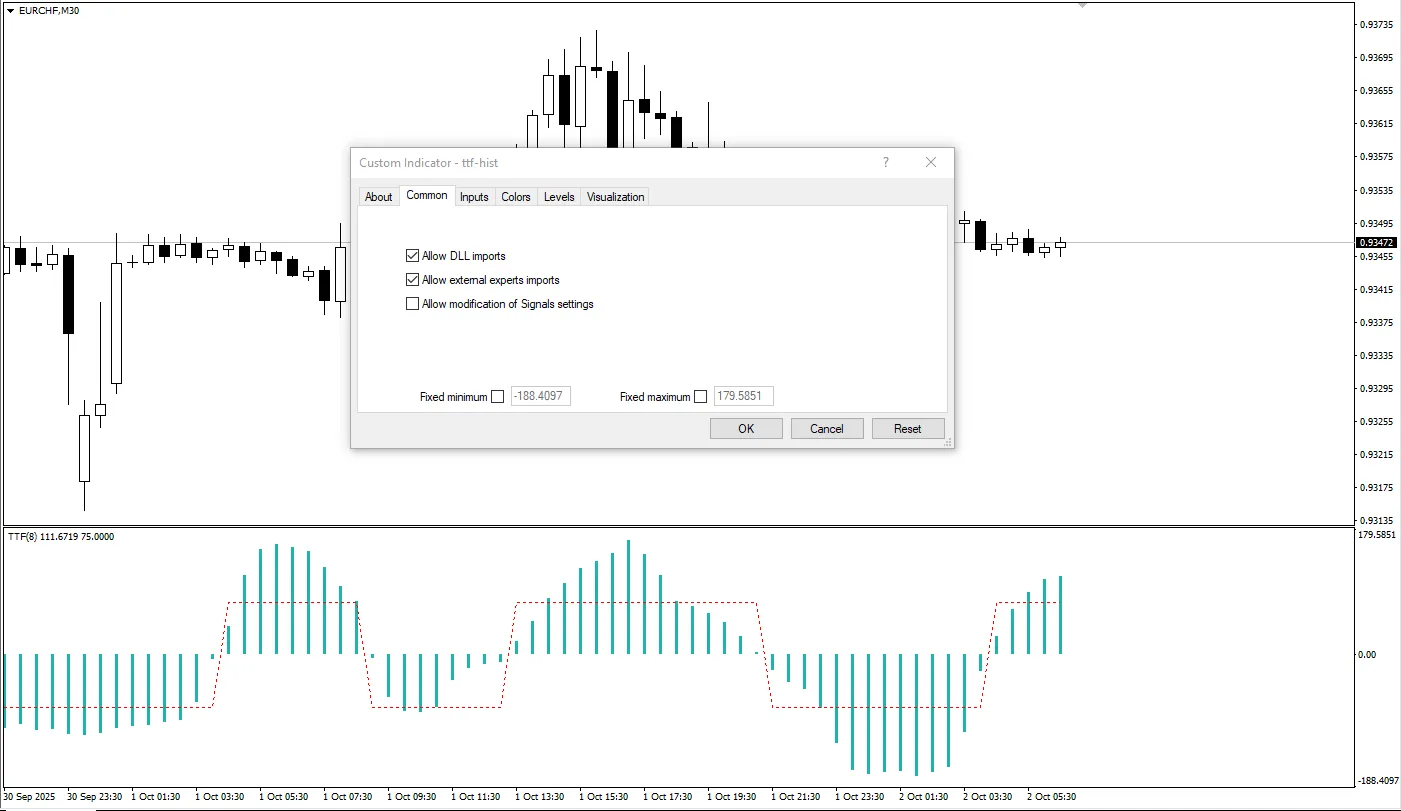Uncheck Allow DLL imports
1401x811 pixels.
click(412, 256)
